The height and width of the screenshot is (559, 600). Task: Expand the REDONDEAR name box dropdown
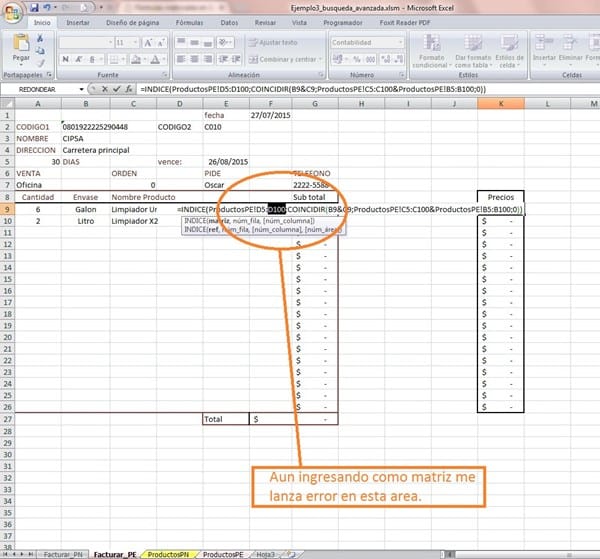(x=81, y=90)
